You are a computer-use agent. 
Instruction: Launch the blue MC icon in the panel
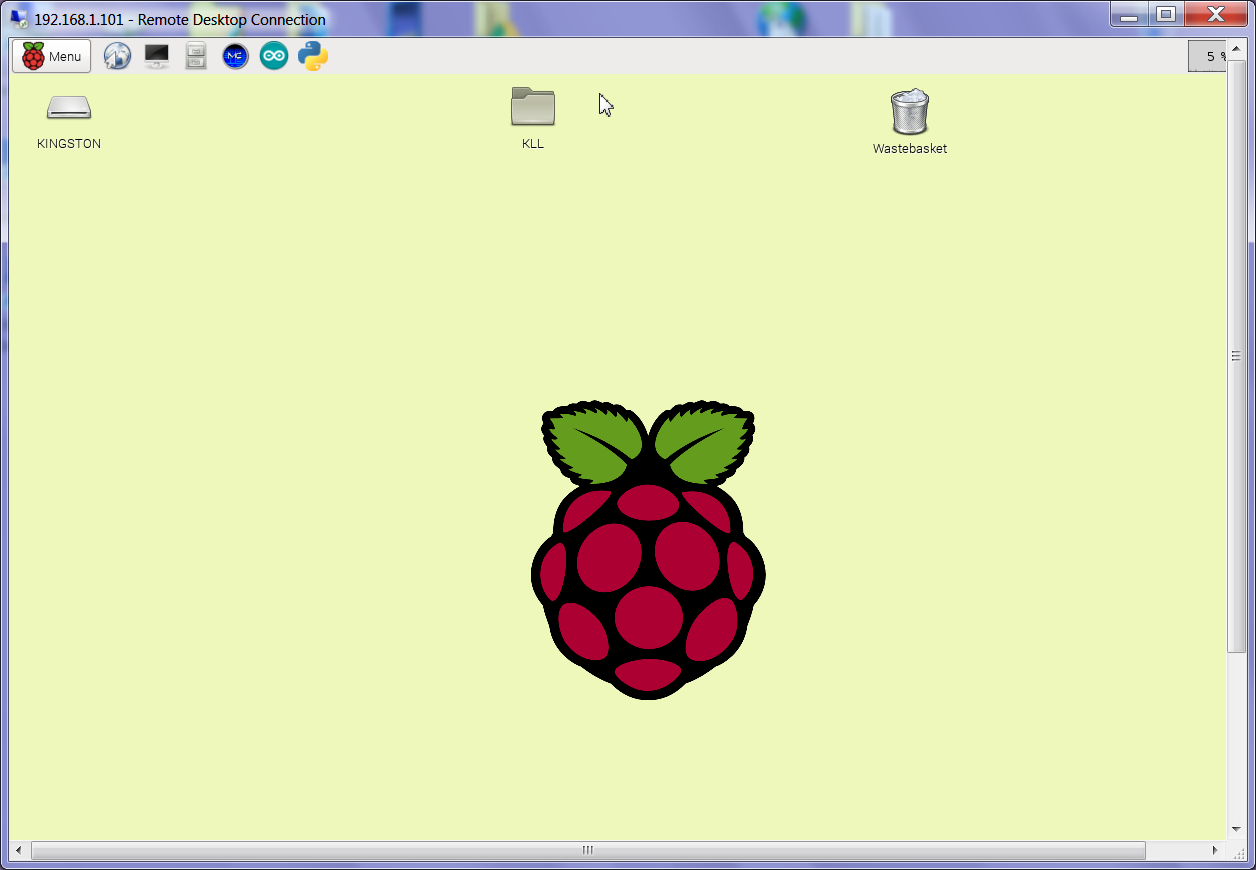[235, 56]
